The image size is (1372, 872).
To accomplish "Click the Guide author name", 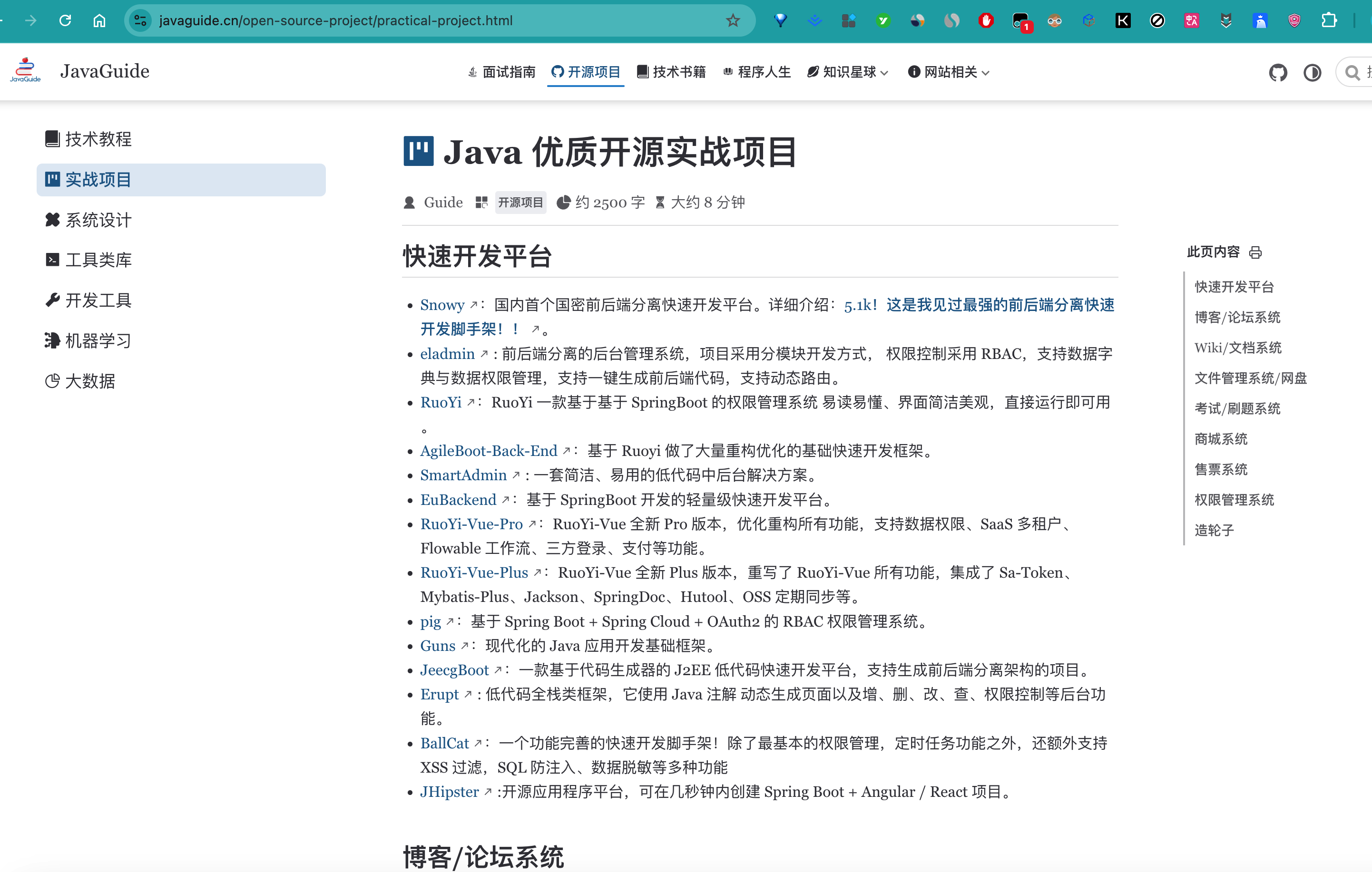I will [x=443, y=202].
